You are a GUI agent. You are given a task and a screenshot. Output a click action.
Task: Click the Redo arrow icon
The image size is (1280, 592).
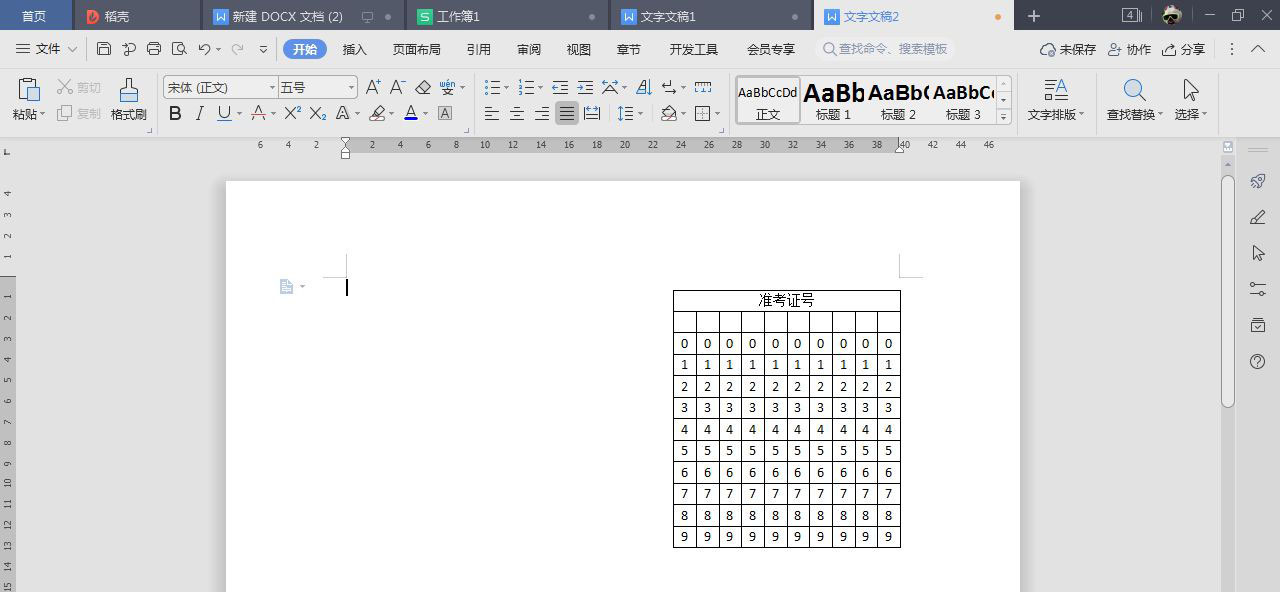[237, 49]
